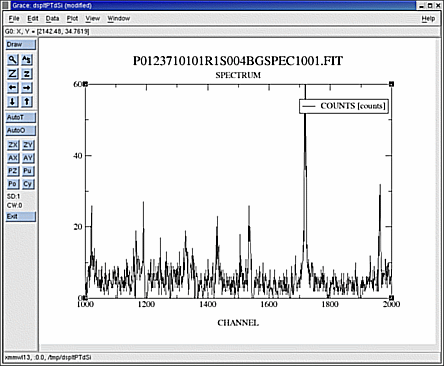
Task: Click the ZX zoom x-axis button
Action: 13,145
